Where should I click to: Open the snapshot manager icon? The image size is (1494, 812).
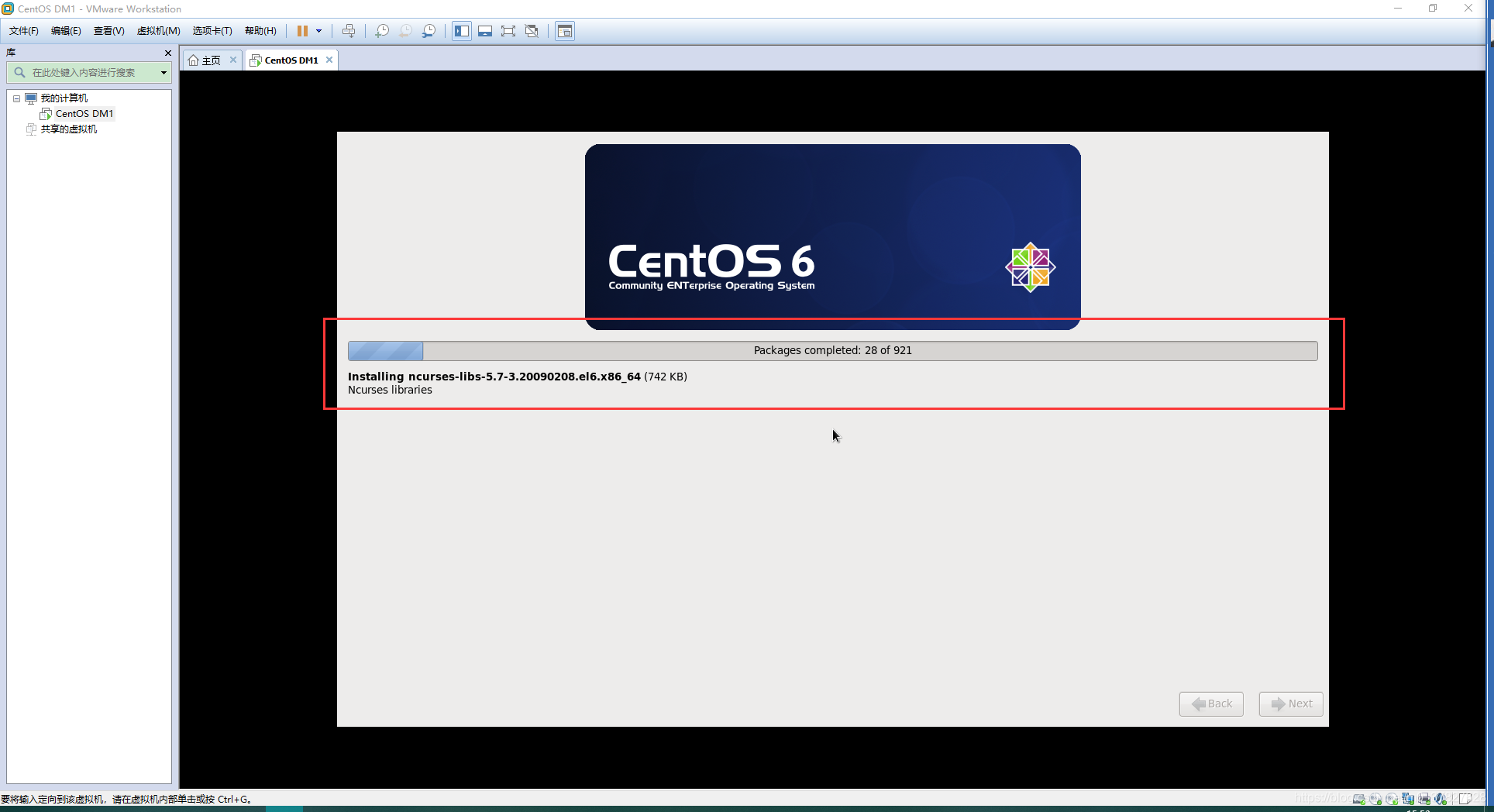click(429, 31)
